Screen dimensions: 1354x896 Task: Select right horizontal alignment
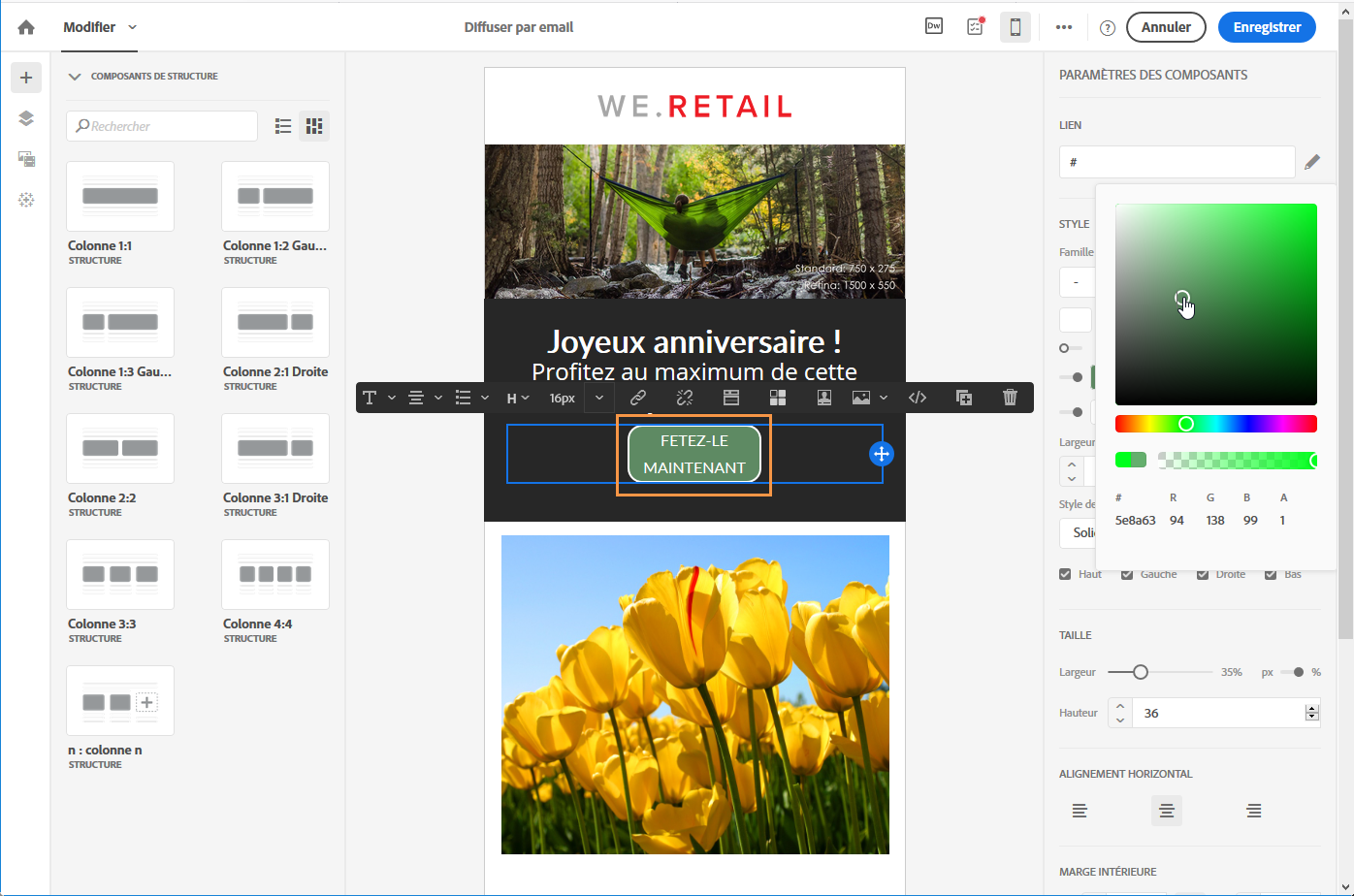coord(1254,811)
